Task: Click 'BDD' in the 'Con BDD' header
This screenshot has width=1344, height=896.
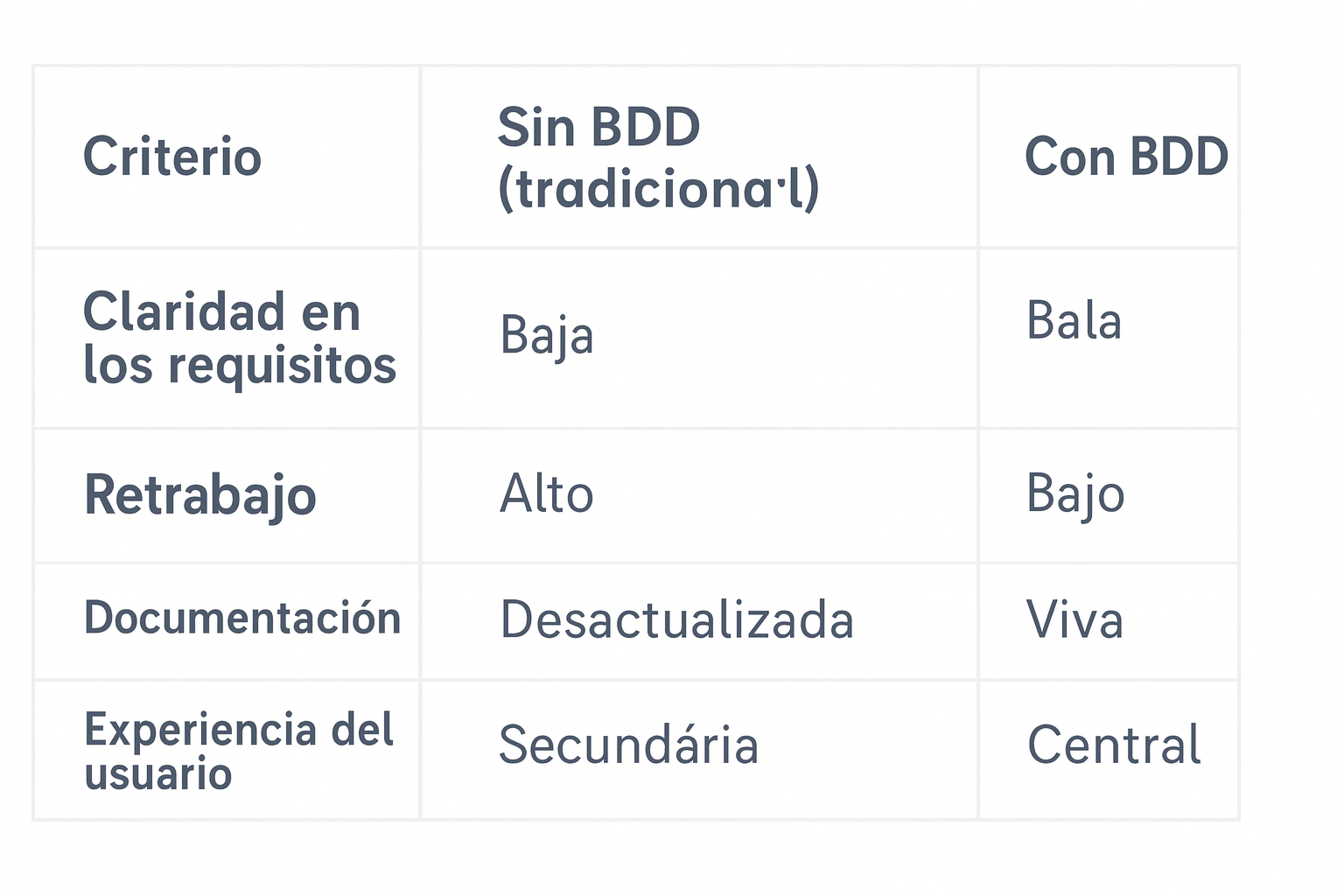Action: [x=1179, y=157]
